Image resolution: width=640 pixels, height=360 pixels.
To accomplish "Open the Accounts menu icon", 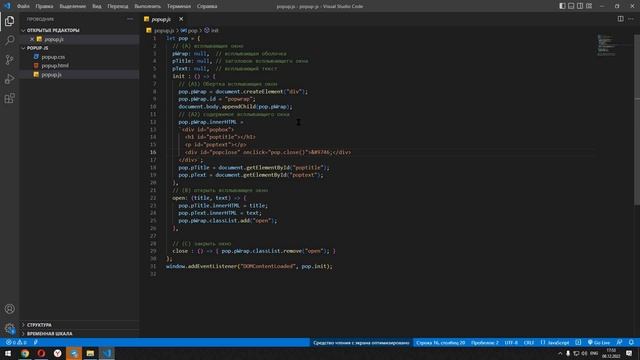I will pyautogui.click(x=9, y=309).
